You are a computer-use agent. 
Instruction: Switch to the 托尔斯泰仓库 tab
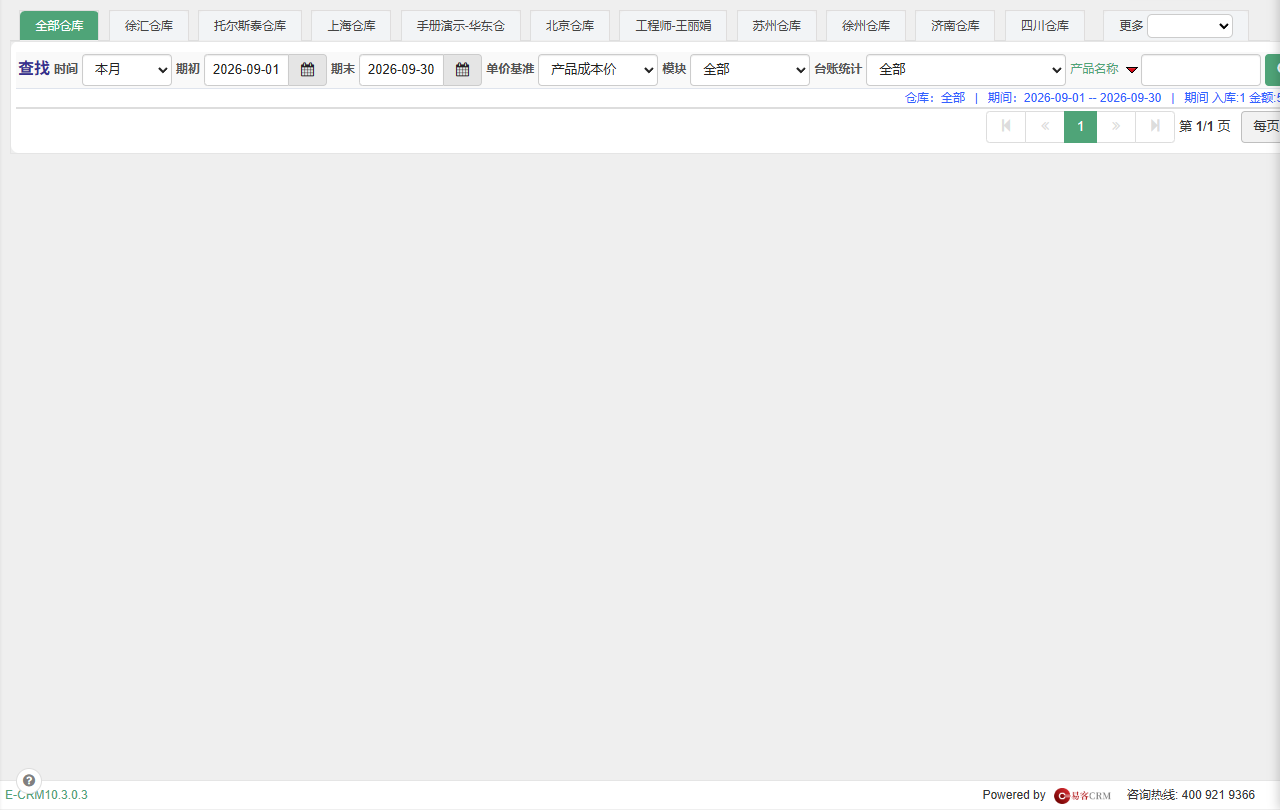(250, 26)
